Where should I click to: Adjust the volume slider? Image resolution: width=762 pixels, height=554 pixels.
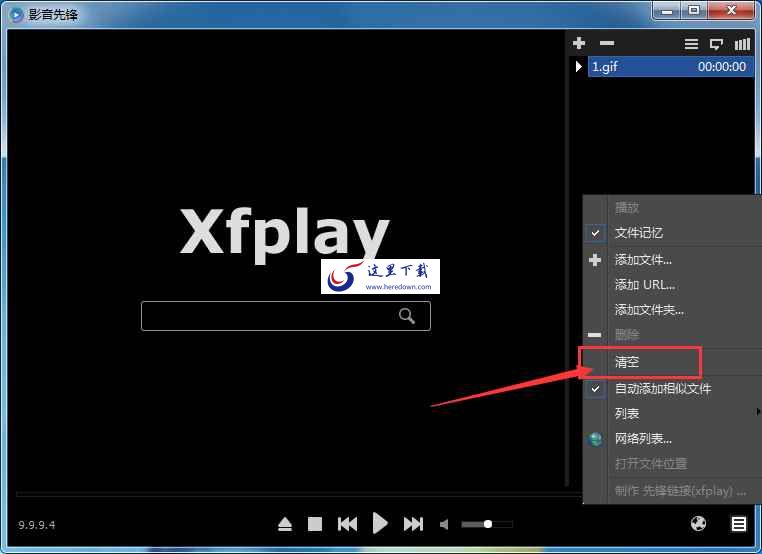point(487,524)
